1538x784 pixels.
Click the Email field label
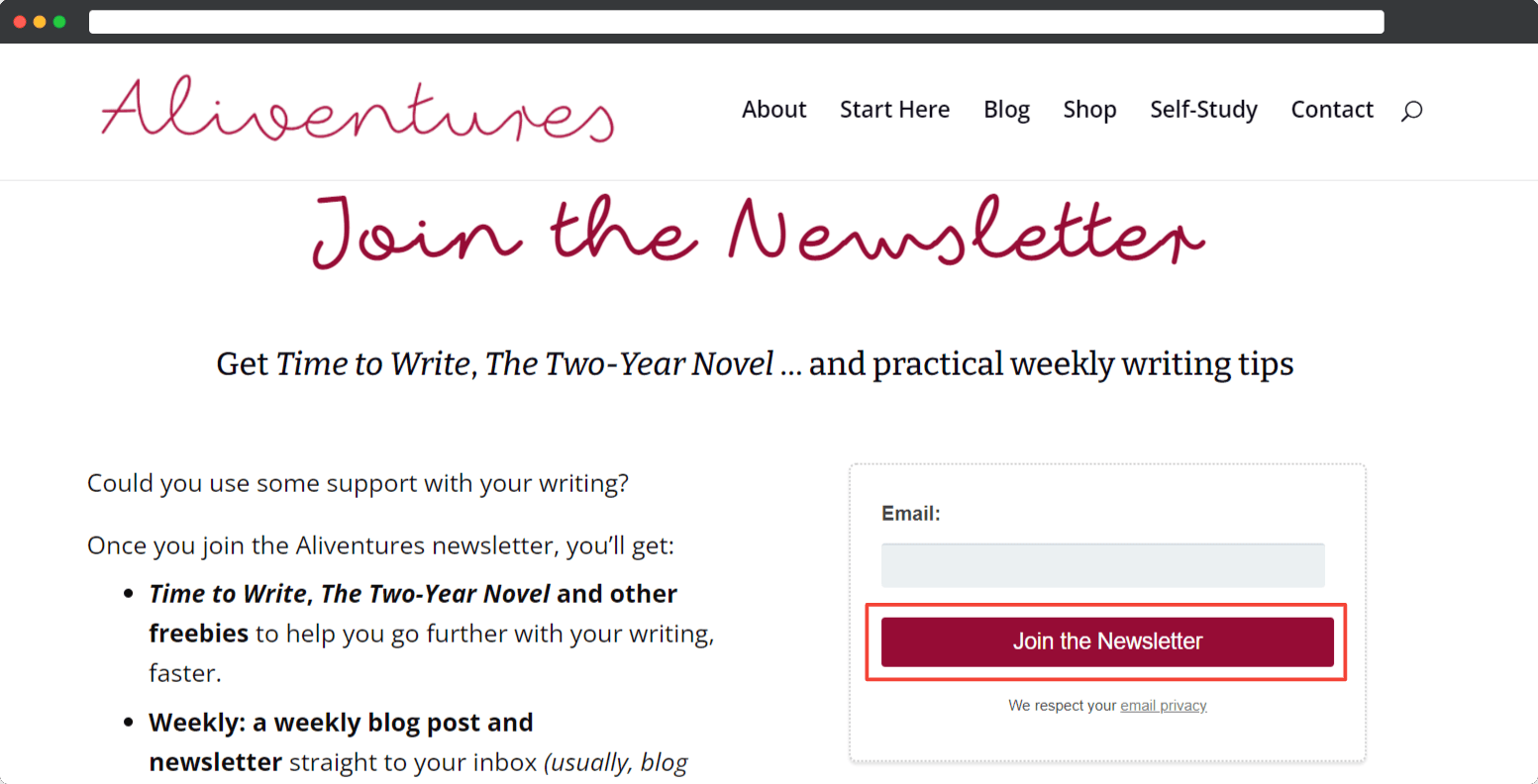(x=910, y=514)
